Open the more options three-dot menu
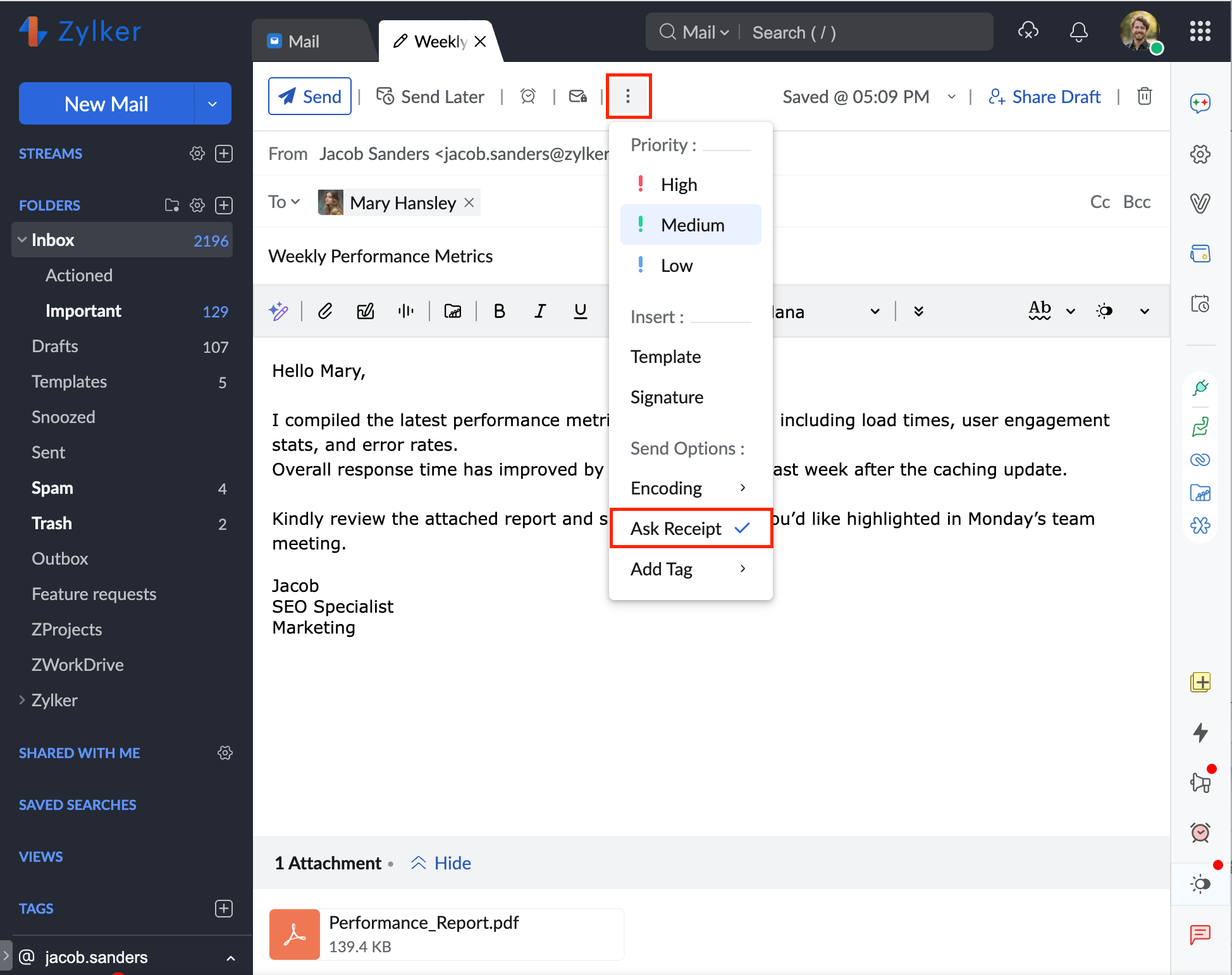 pyautogui.click(x=628, y=96)
